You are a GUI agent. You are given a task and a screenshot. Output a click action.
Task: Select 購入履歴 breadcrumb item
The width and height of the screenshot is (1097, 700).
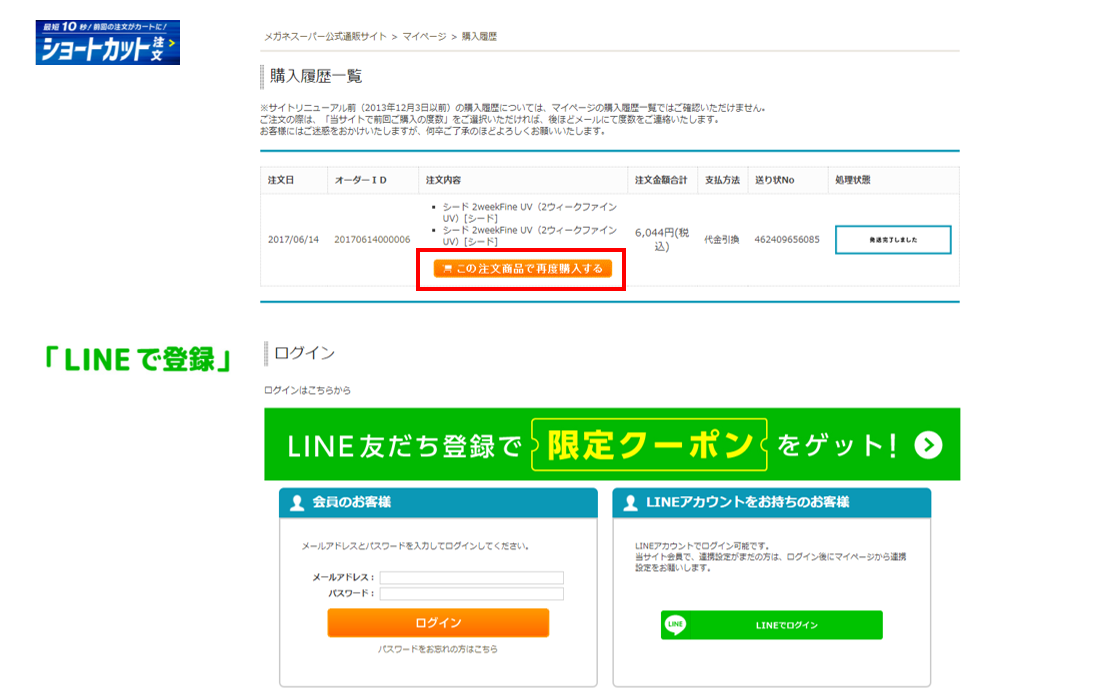479,36
